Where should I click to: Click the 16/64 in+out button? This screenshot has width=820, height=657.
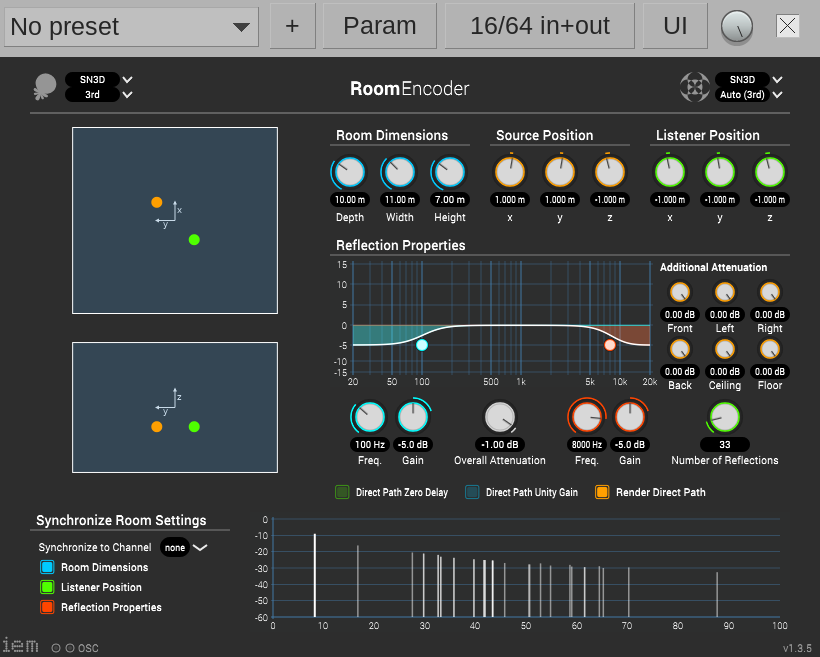click(x=540, y=27)
